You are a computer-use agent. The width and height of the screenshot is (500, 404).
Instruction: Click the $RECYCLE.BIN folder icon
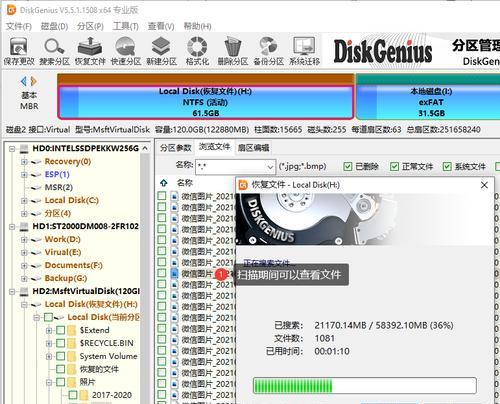click(x=71, y=343)
